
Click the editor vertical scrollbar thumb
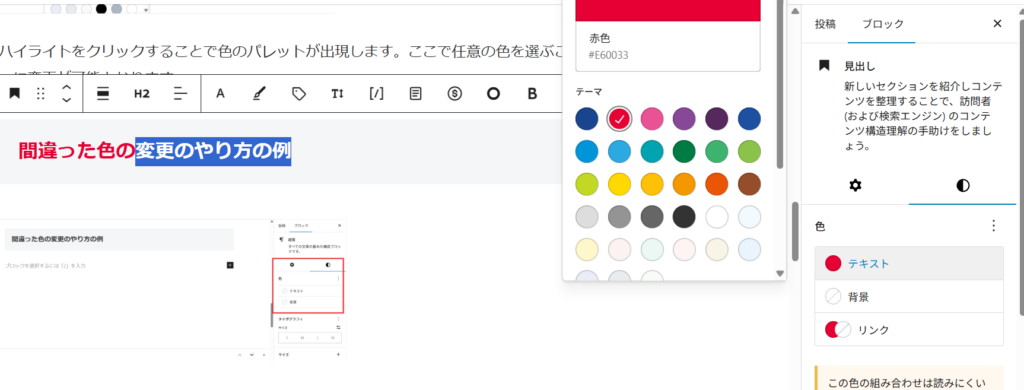(x=795, y=231)
